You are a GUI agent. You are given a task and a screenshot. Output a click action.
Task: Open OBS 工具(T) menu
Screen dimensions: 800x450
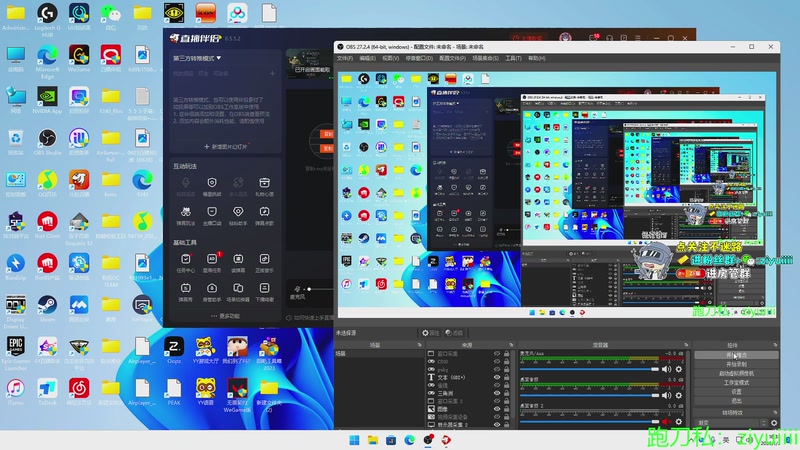[513, 58]
